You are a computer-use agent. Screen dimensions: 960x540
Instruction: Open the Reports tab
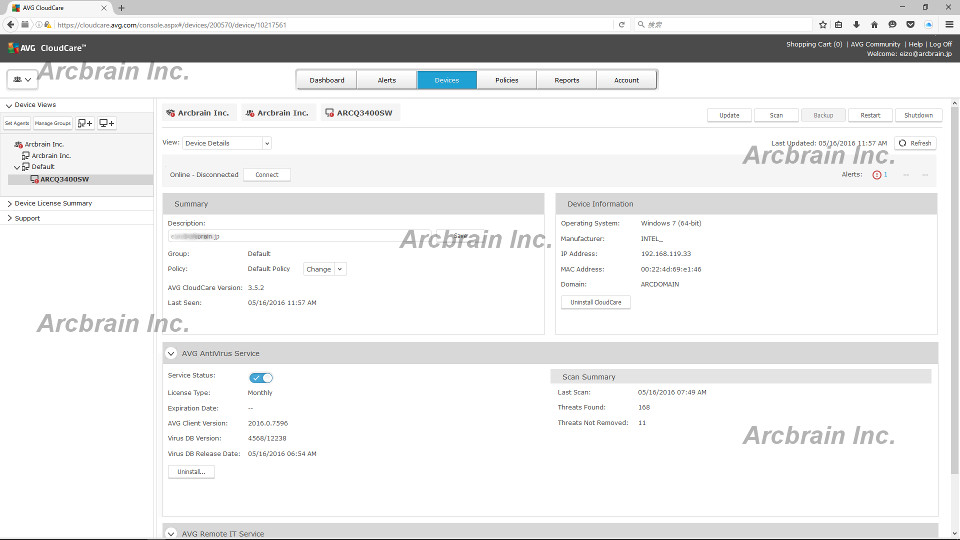(x=566, y=80)
